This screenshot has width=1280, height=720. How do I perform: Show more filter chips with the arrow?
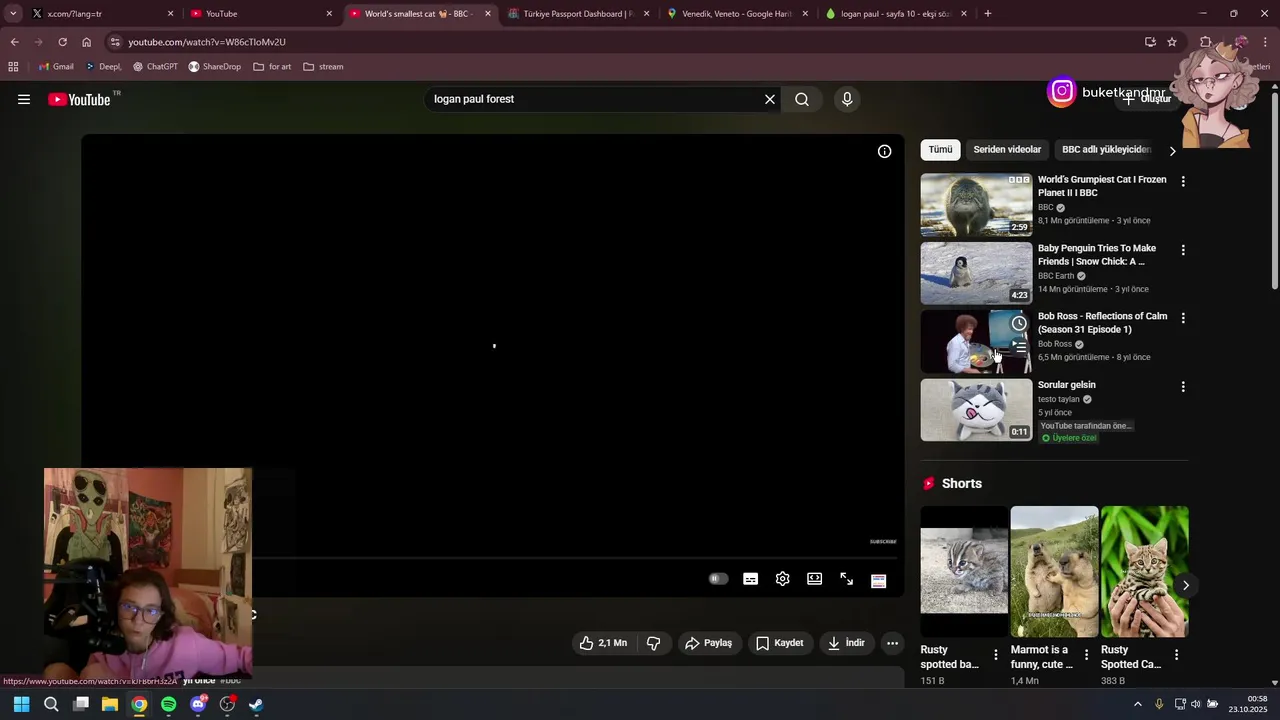point(1173,151)
